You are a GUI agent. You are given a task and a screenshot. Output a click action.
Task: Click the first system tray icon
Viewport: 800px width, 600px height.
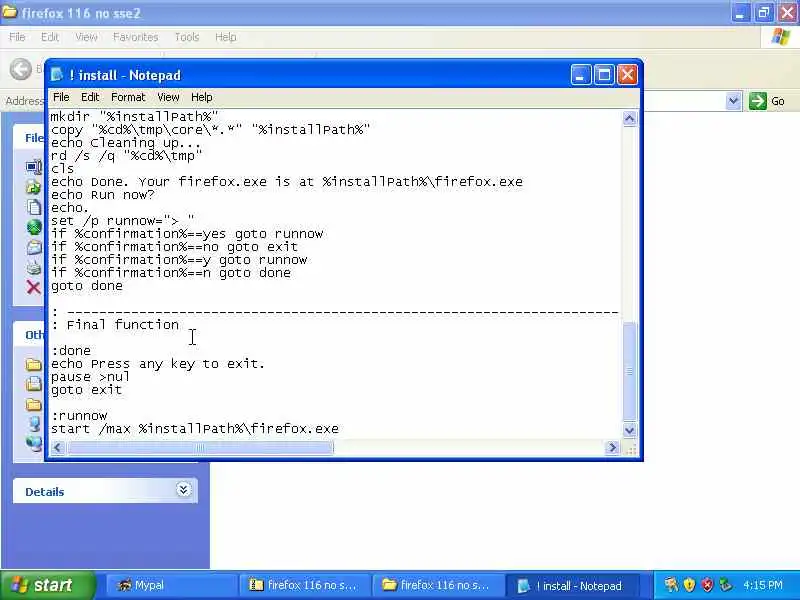tap(671, 585)
